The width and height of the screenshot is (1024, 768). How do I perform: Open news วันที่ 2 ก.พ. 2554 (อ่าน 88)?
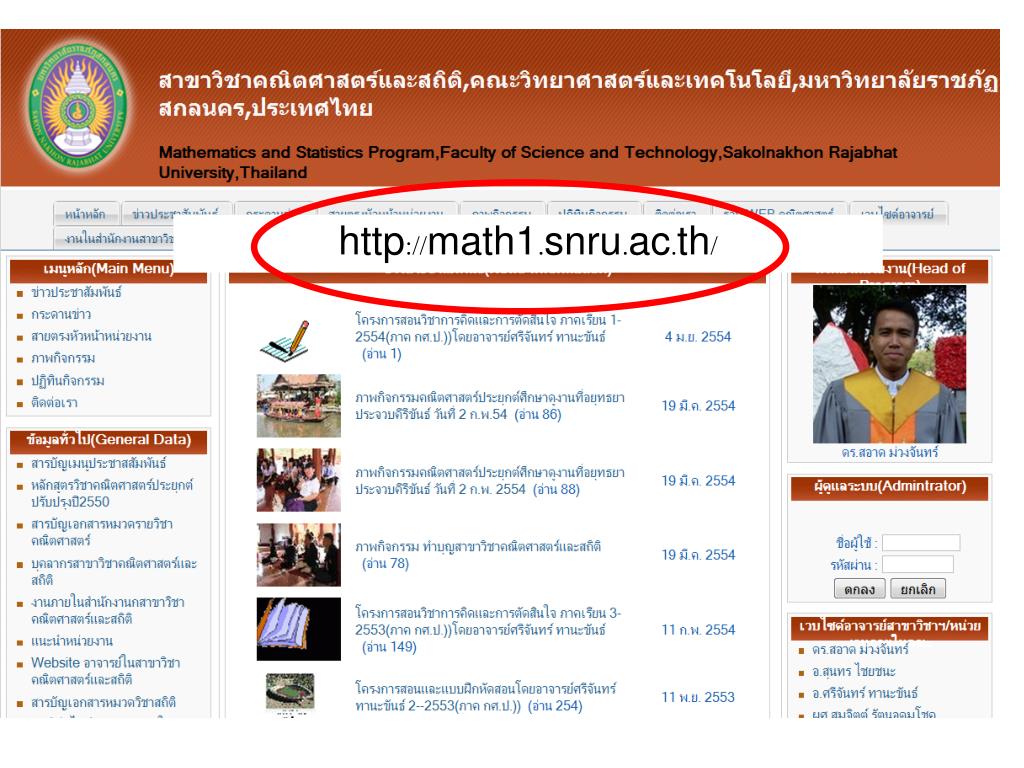point(490,481)
